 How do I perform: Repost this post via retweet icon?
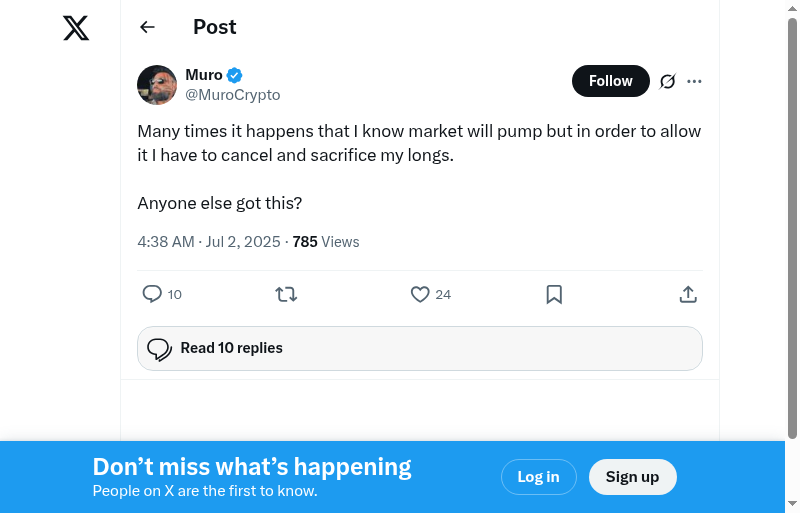click(286, 294)
